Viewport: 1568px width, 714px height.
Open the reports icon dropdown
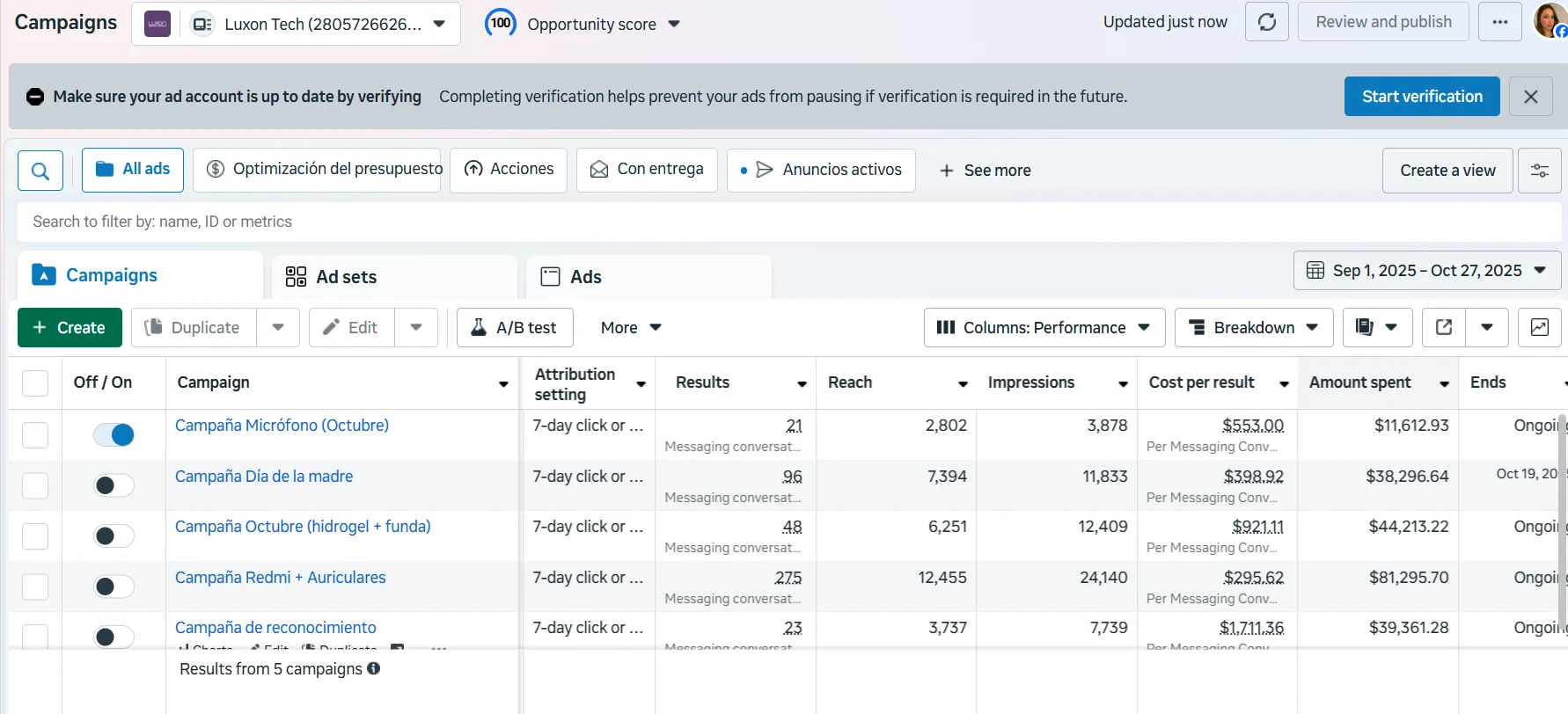(1377, 327)
